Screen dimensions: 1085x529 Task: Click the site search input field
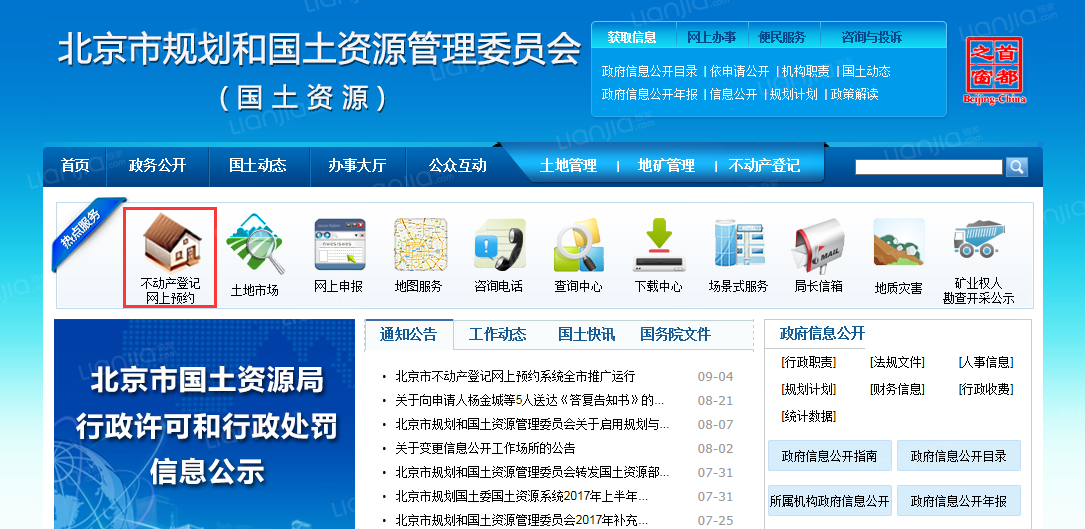[929, 167]
